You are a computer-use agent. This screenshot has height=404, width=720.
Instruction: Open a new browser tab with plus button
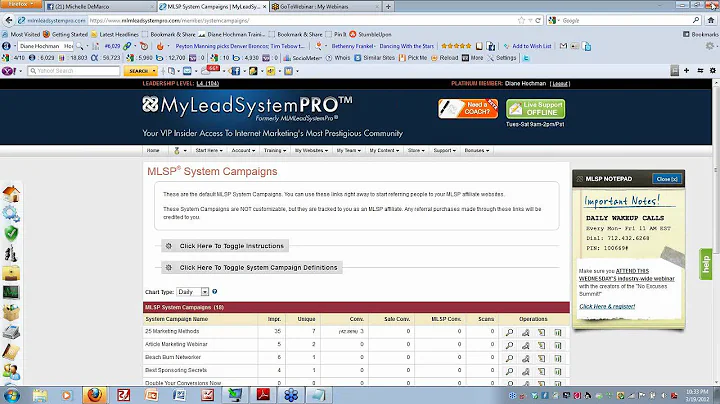tap(388, 6)
